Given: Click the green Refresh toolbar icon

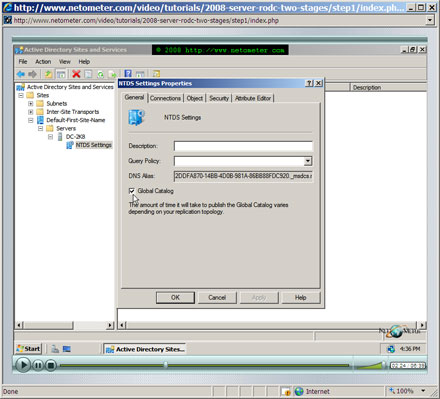Looking at the screenshot, I should [x=100, y=74].
